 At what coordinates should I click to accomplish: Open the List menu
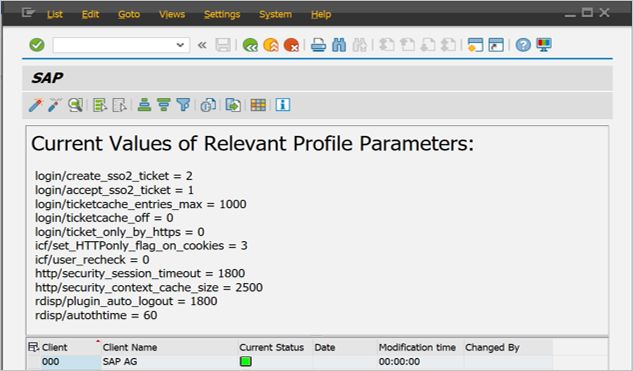(x=54, y=14)
